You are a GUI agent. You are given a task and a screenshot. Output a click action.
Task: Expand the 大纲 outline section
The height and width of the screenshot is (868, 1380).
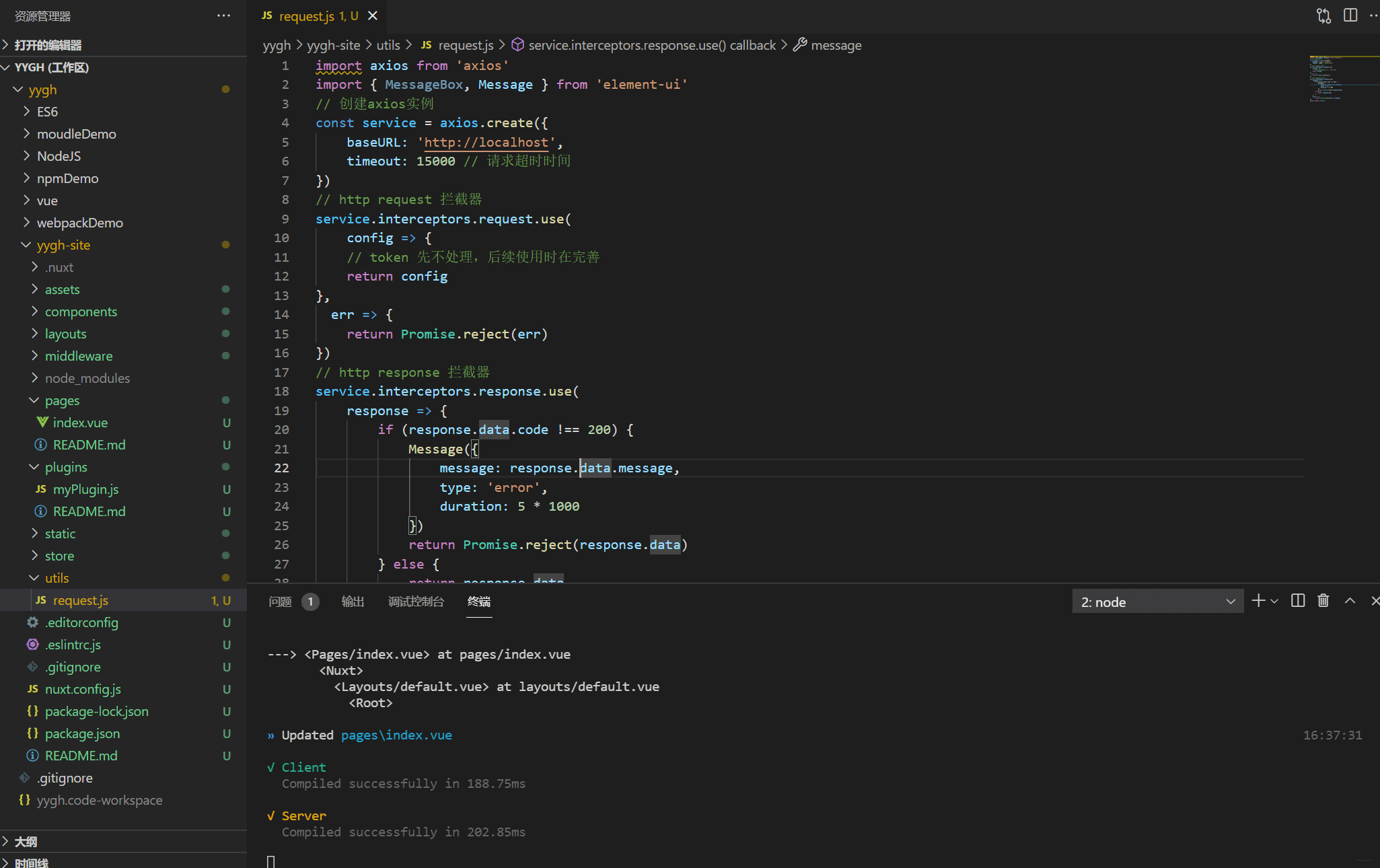coord(123,842)
